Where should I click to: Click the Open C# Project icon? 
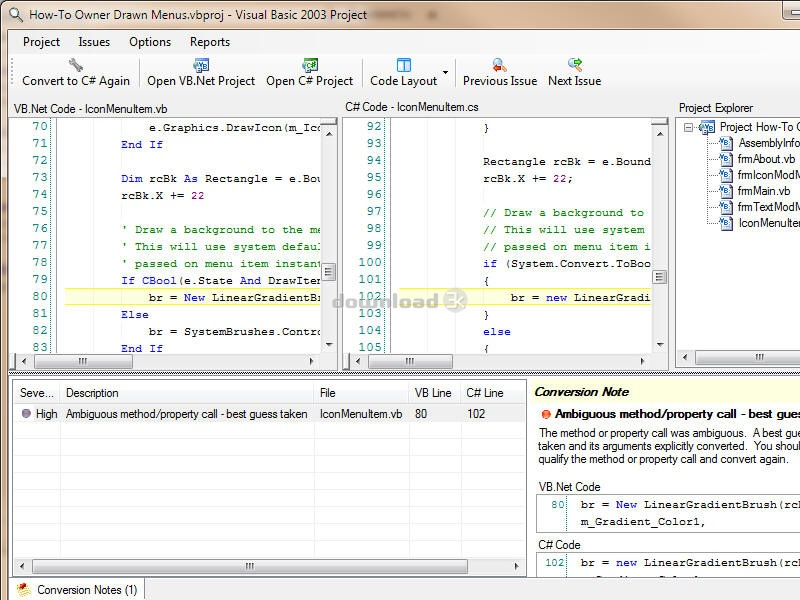pos(310,65)
